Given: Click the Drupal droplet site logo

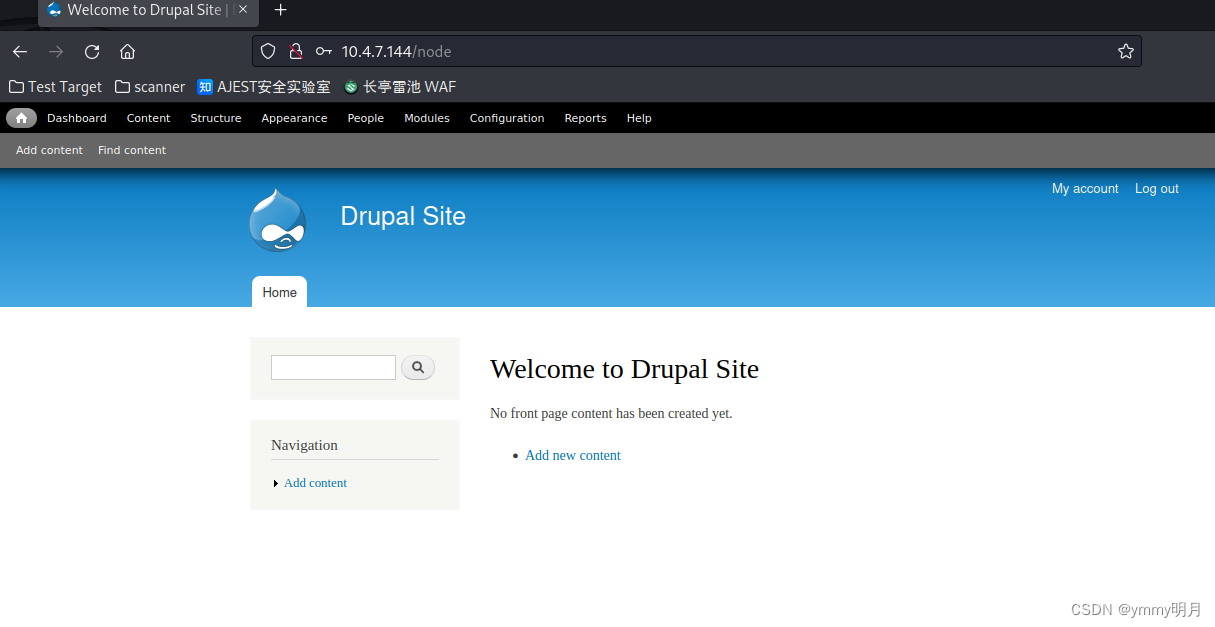Looking at the screenshot, I should (x=277, y=220).
